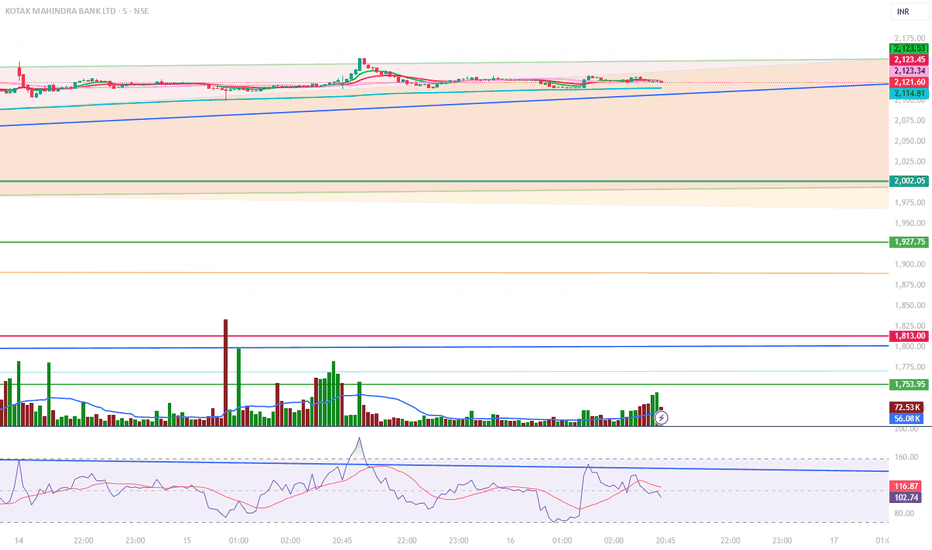Click the date 16 on time axis
932x550 pixels.
(x=510, y=540)
